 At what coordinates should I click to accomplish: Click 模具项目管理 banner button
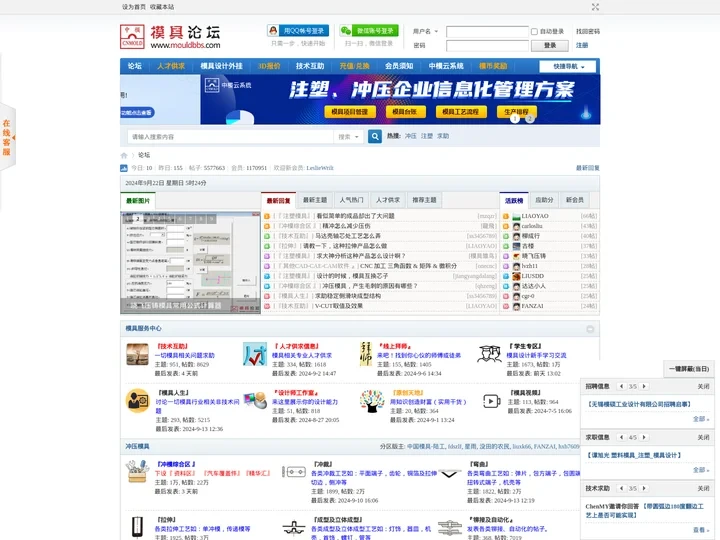pyautogui.click(x=349, y=112)
